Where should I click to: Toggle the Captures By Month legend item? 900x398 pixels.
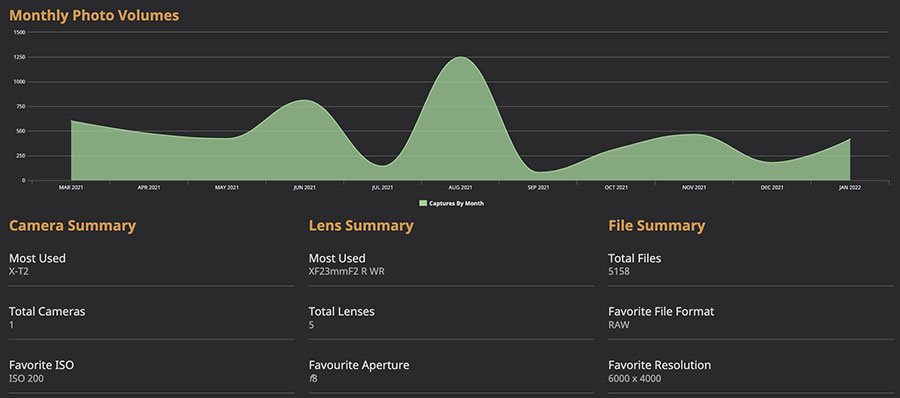[x=452, y=203]
